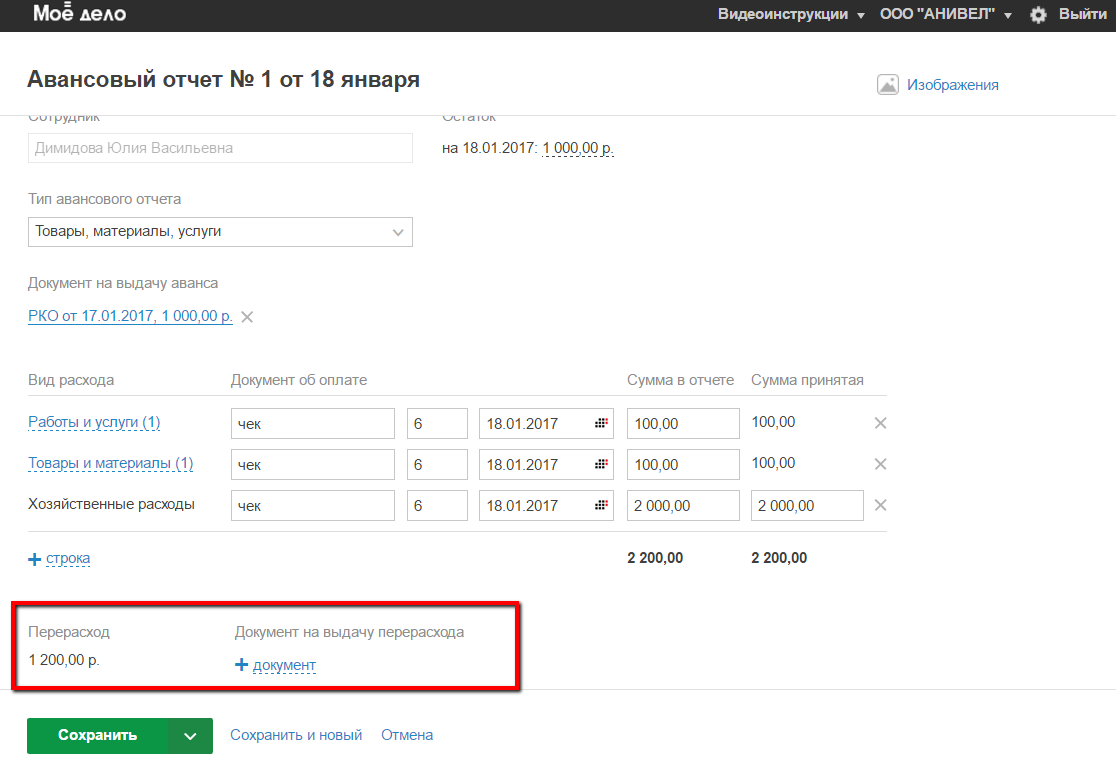Open settings gear icon in header
The image size is (1116, 769).
click(1038, 14)
